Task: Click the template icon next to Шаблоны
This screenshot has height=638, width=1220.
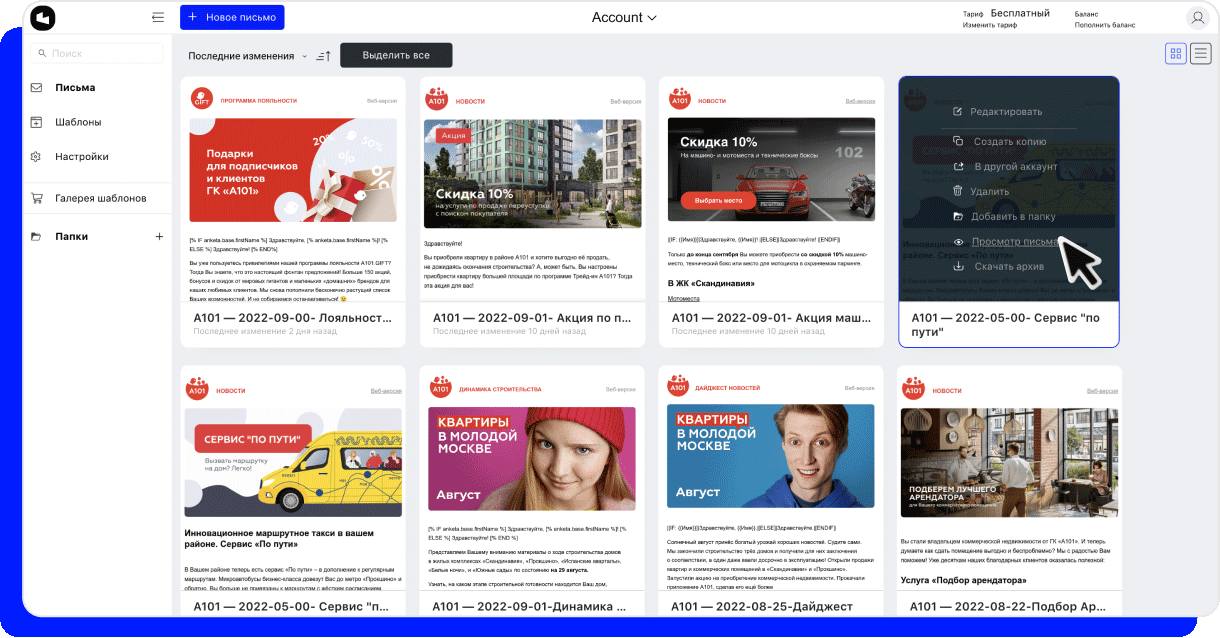Action: coord(37,122)
